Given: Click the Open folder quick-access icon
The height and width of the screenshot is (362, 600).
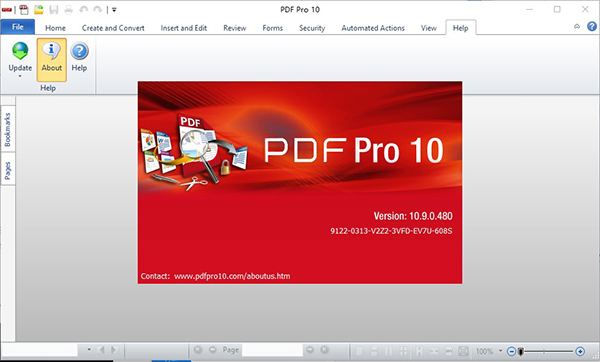Looking at the screenshot, I should coord(39,10).
